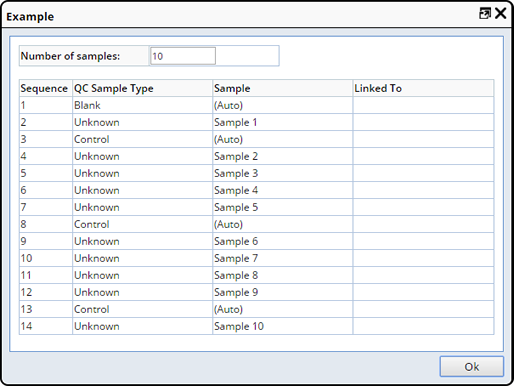This screenshot has height=386, width=514.
Task: Click the pop-out window icon
Action: (485, 14)
